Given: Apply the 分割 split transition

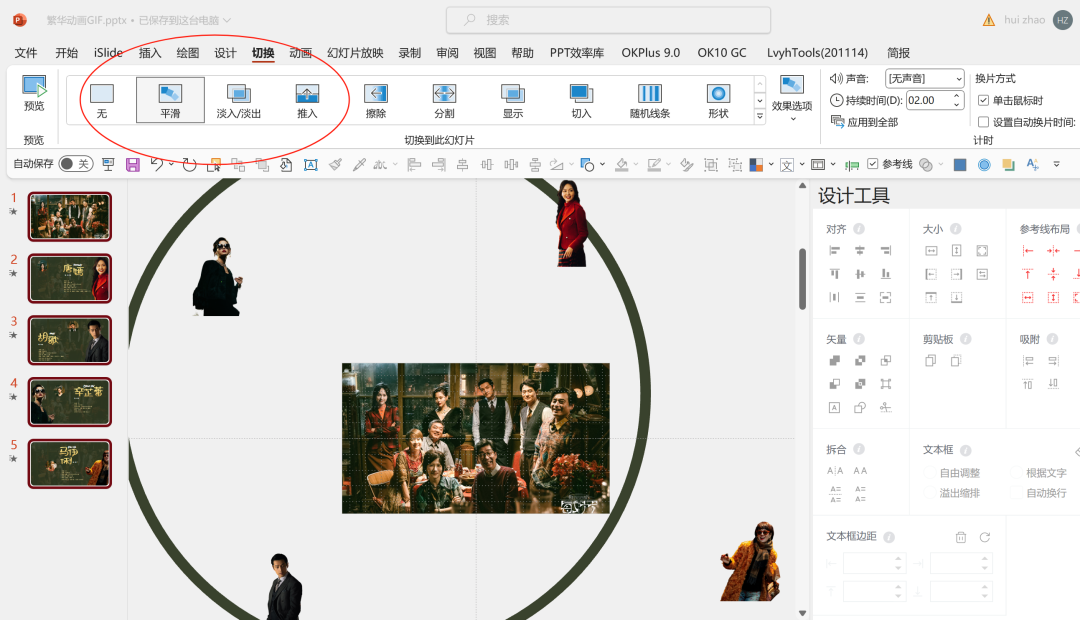Looking at the screenshot, I should [444, 100].
